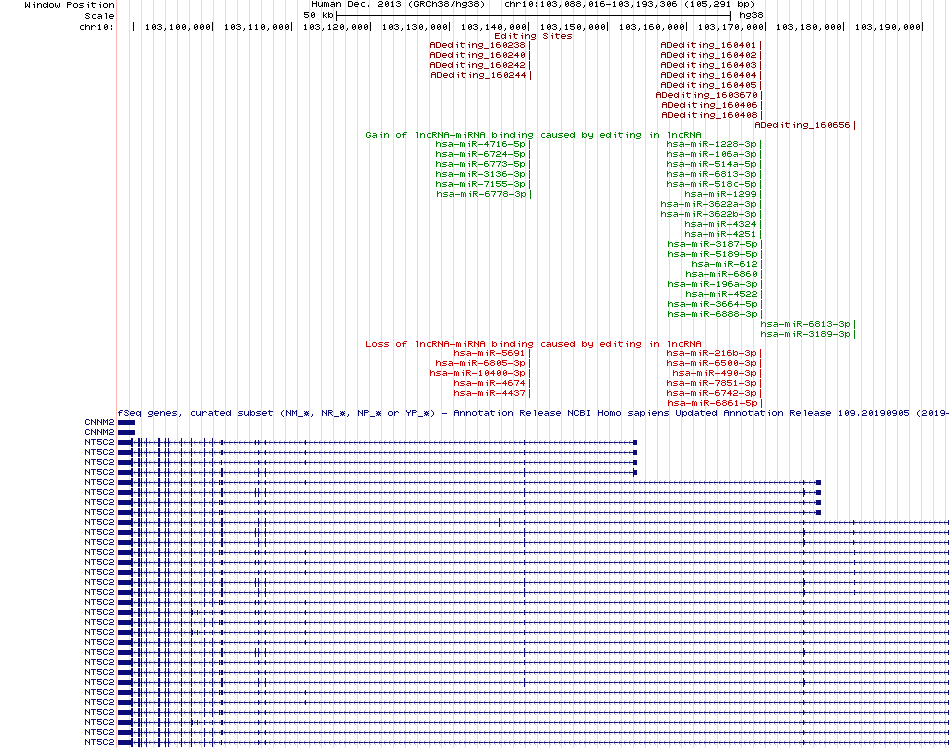Click hsa-miR-5691 in the Loss track

coord(489,353)
